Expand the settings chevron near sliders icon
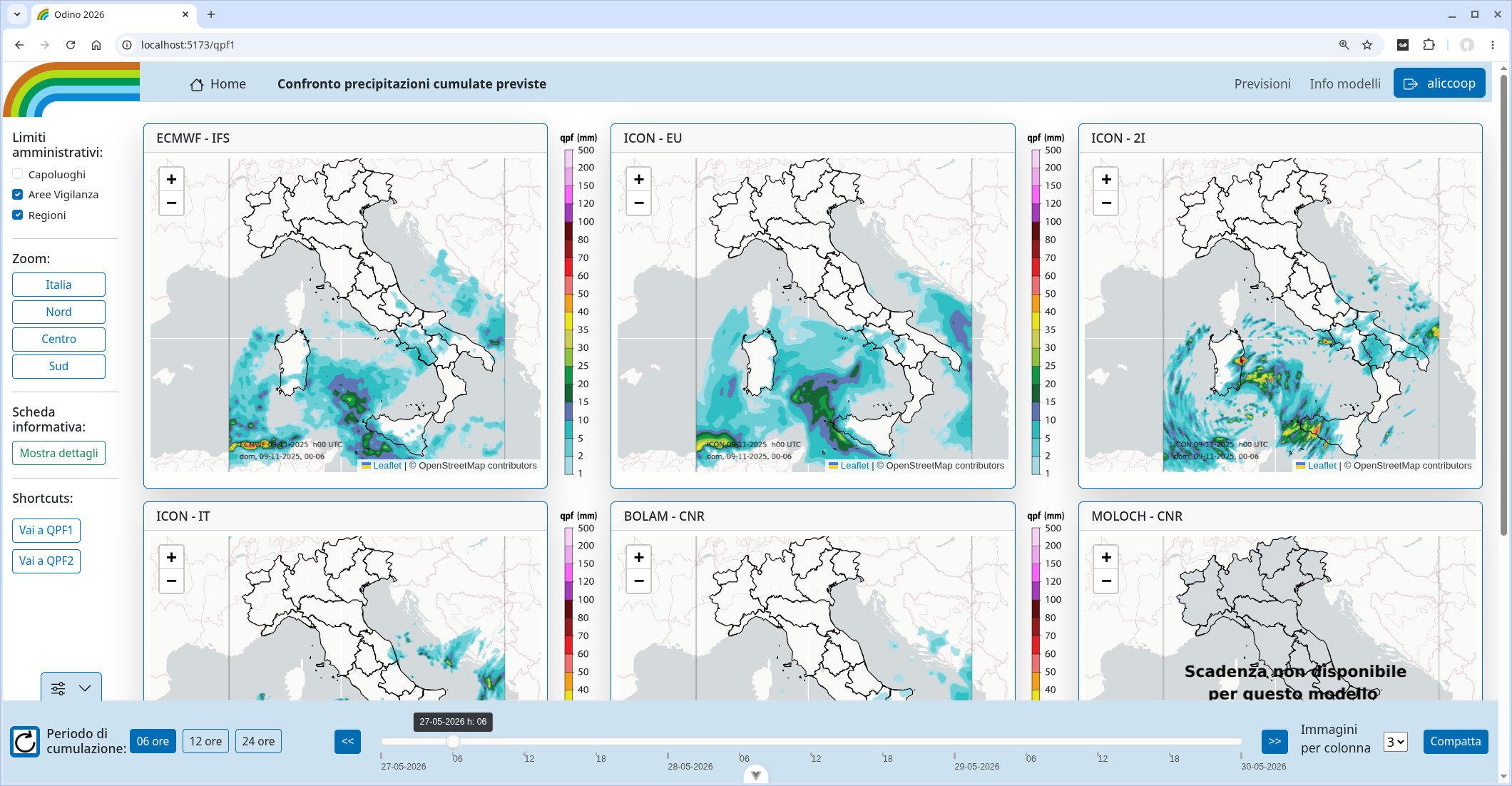Viewport: 1512px width, 786px height. pyautogui.click(x=85, y=688)
